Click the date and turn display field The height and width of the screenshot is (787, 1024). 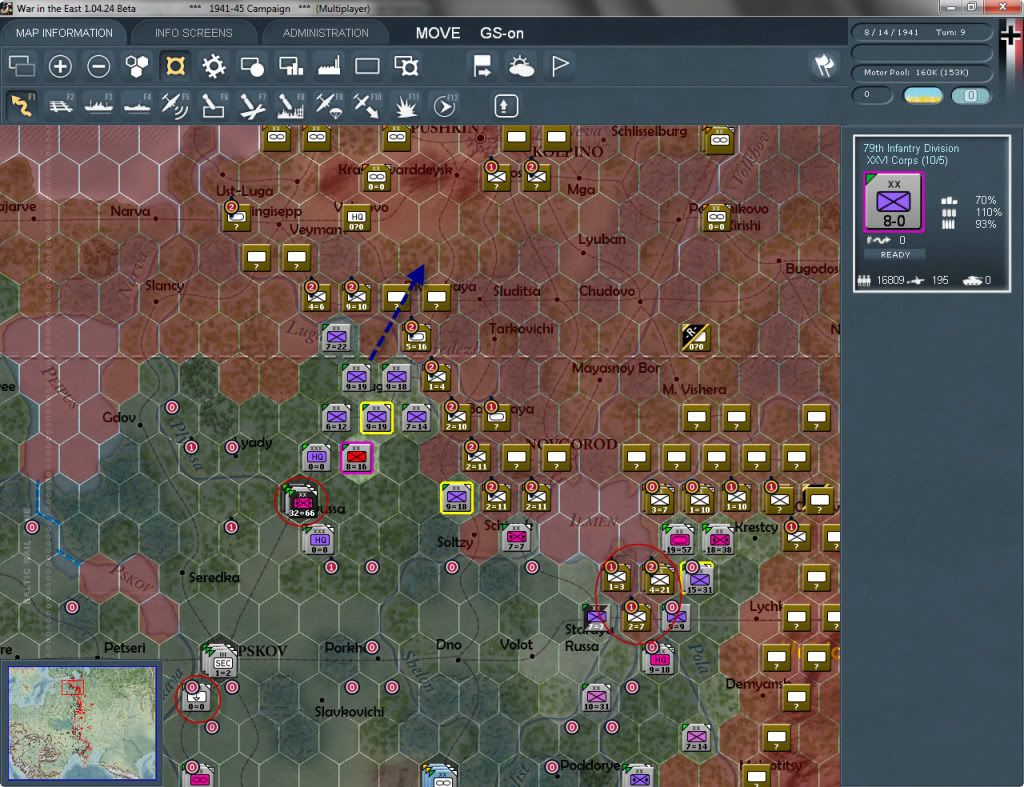click(x=921, y=32)
